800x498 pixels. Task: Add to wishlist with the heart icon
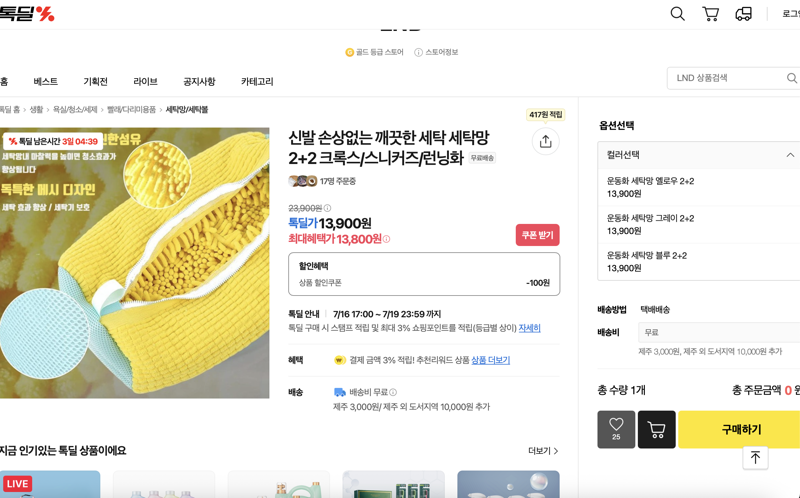(x=616, y=429)
